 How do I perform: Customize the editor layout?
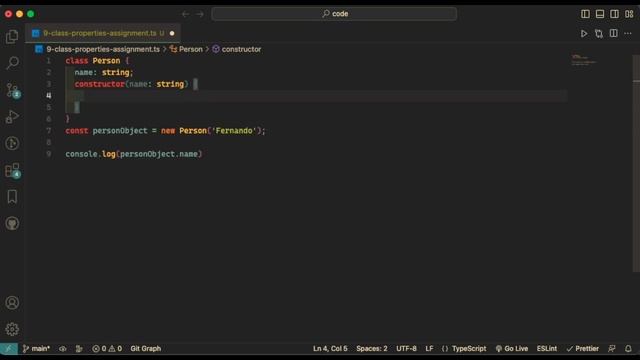click(x=629, y=14)
